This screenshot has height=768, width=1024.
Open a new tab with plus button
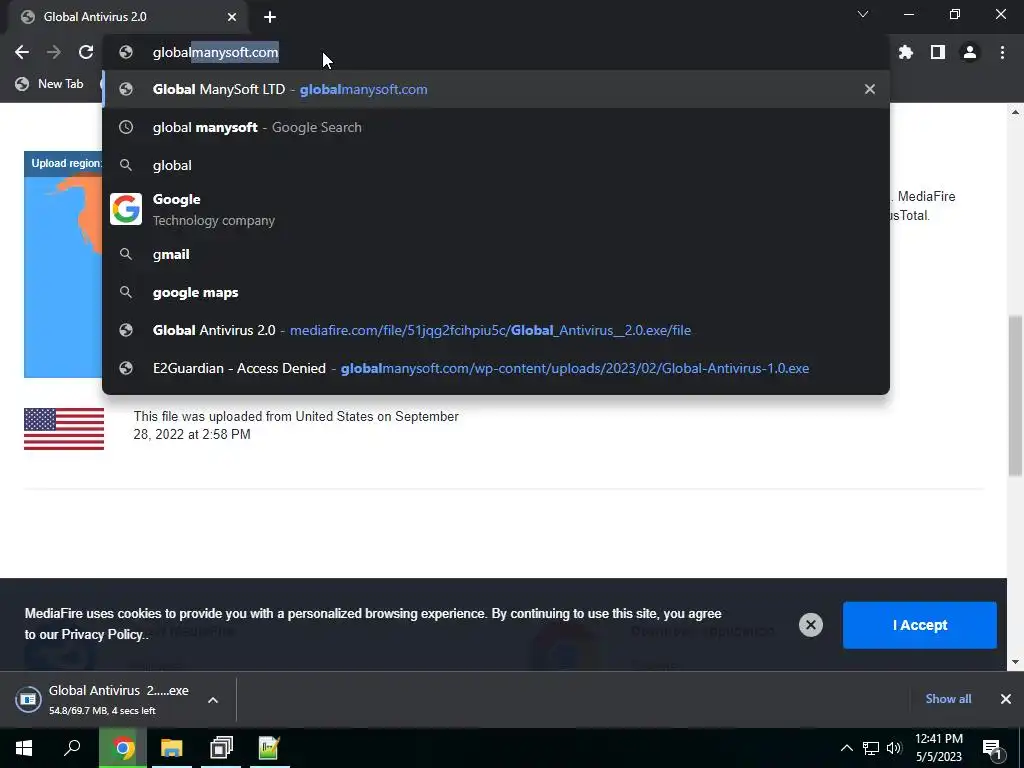coord(270,17)
